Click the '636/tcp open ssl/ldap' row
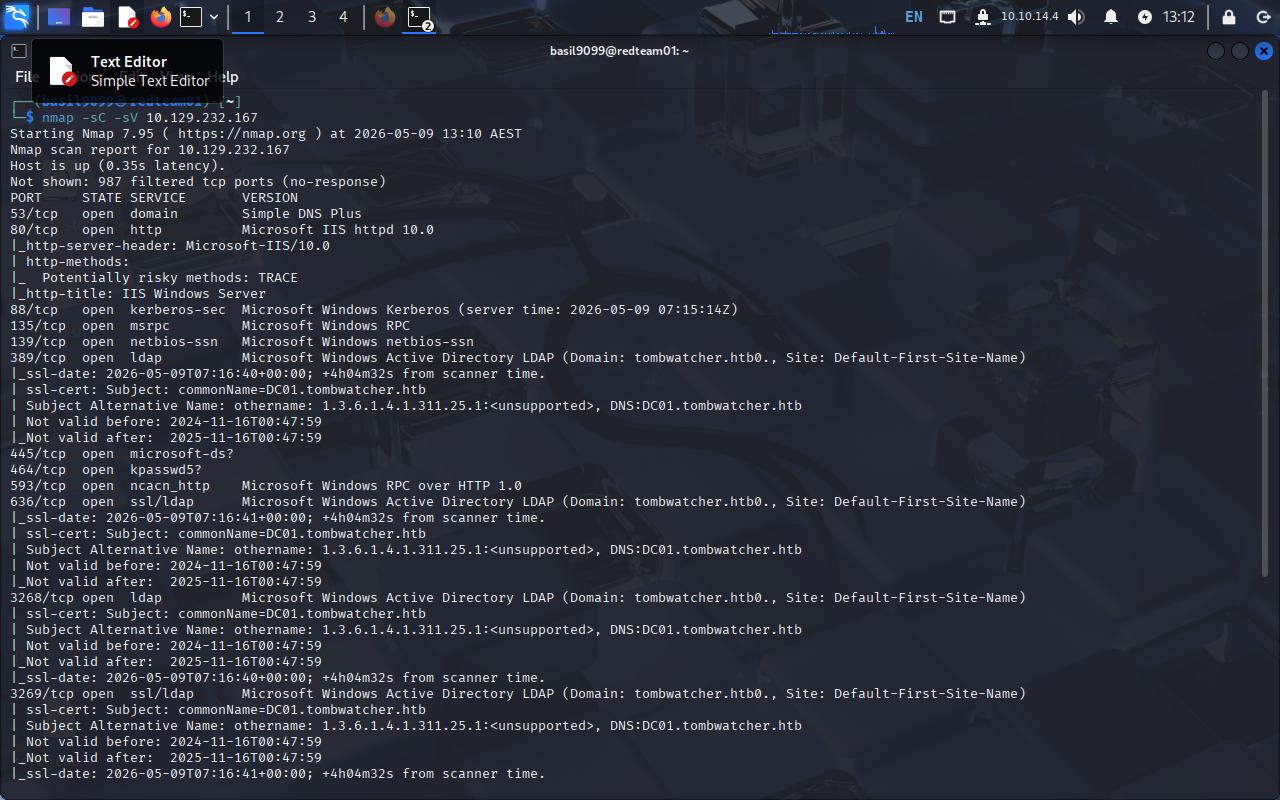 click(518, 502)
